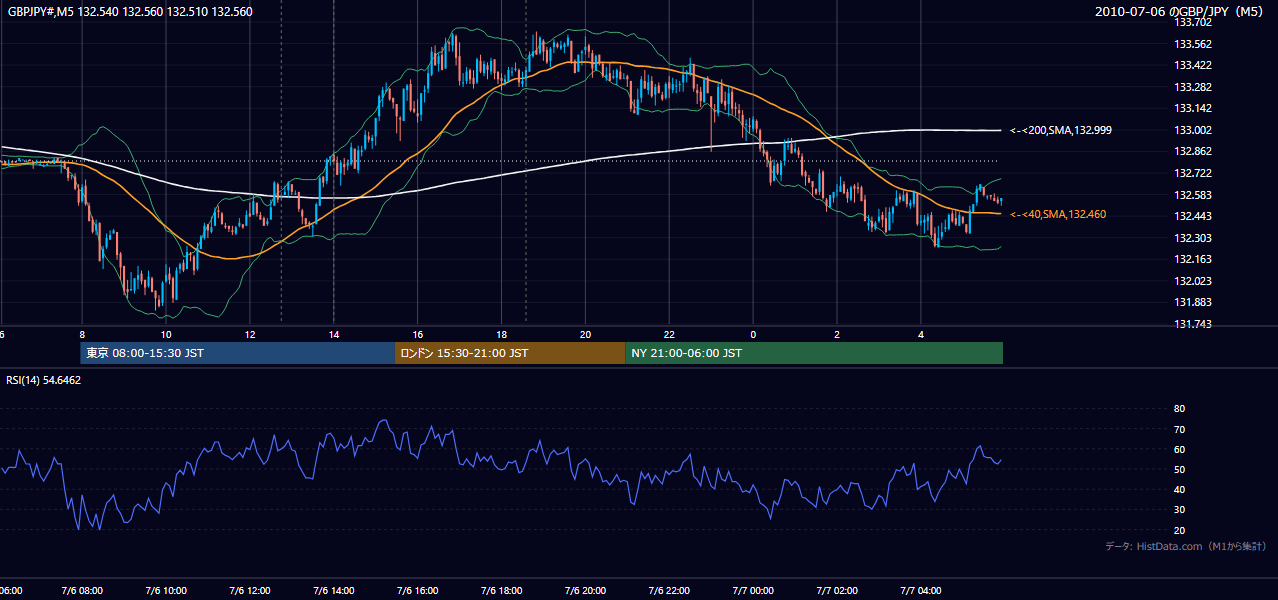Click the 7/6 08:00 date axis label
The height and width of the screenshot is (600, 1278).
(x=82, y=591)
